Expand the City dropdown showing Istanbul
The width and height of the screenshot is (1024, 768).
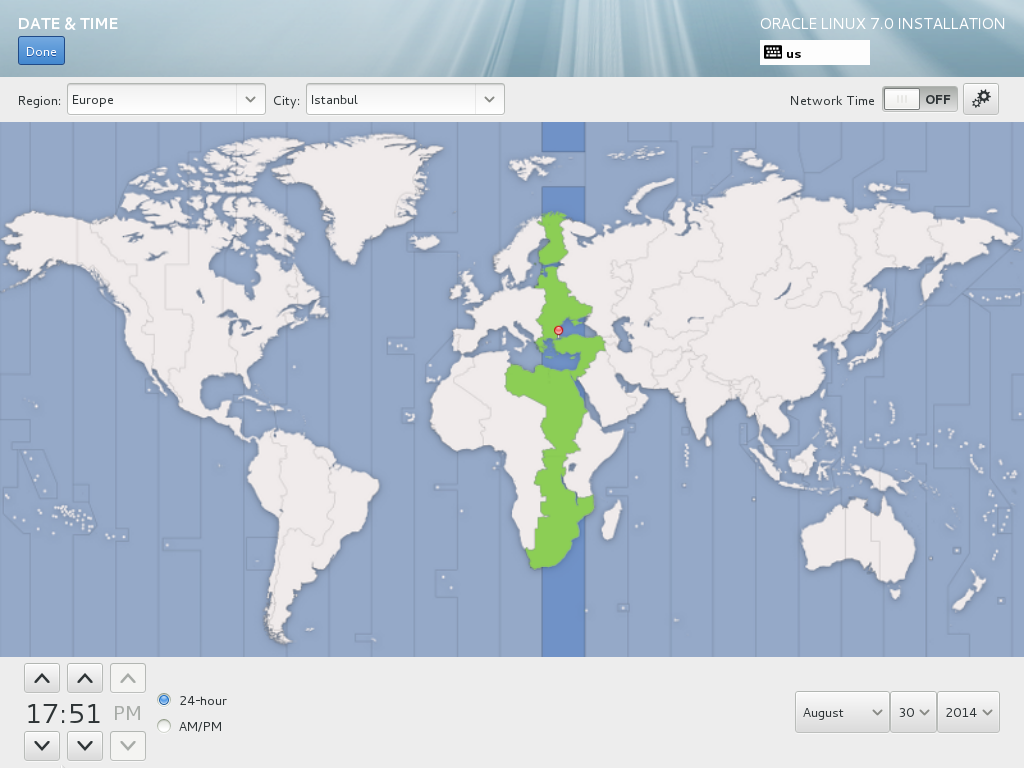[405, 100]
